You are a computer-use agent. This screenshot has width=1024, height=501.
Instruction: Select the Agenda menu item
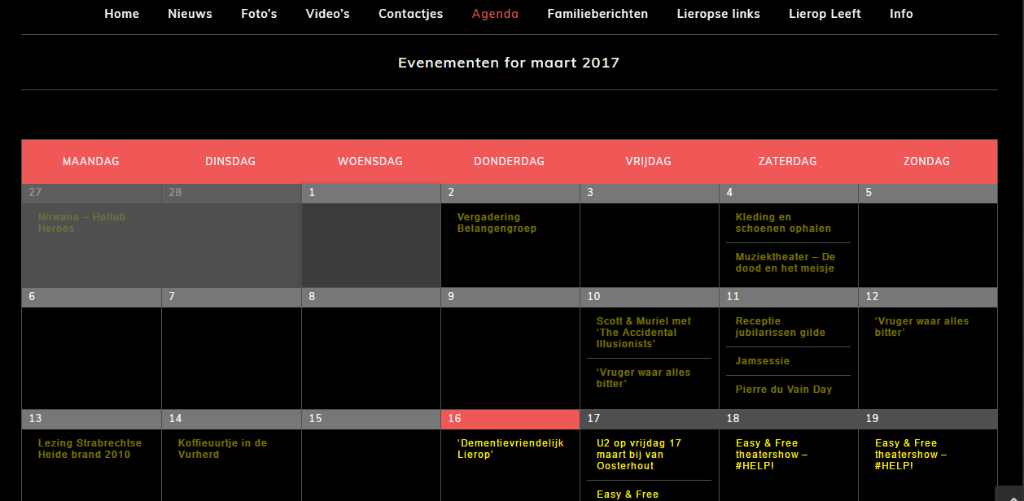(x=495, y=14)
